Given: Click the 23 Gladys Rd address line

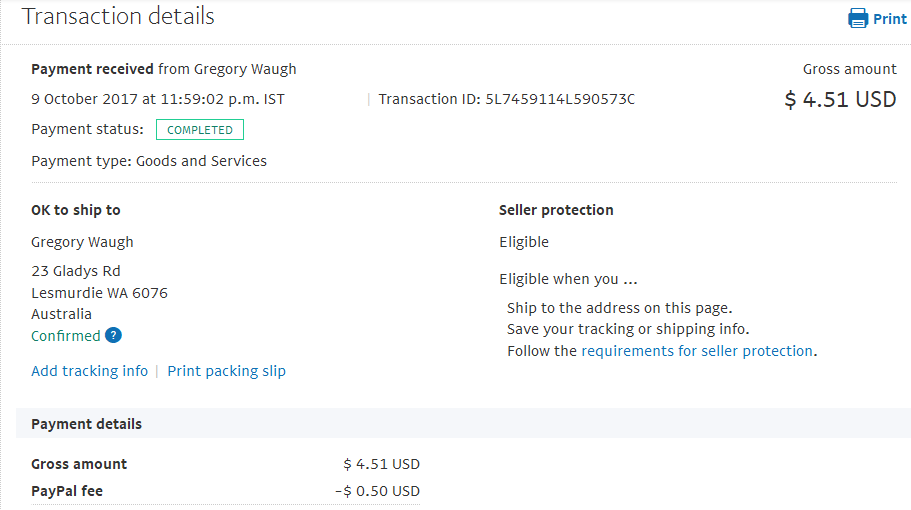Looking at the screenshot, I should tap(76, 271).
